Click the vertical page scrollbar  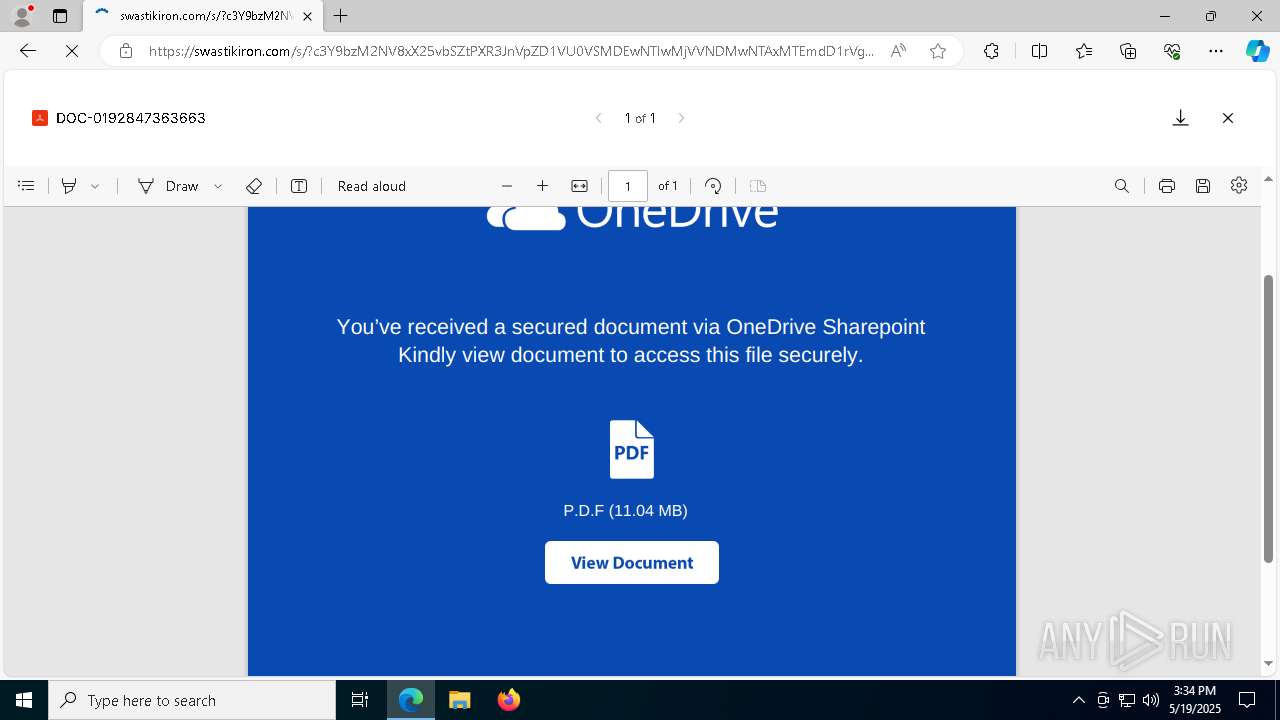pyautogui.click(x=1269, y=419)
